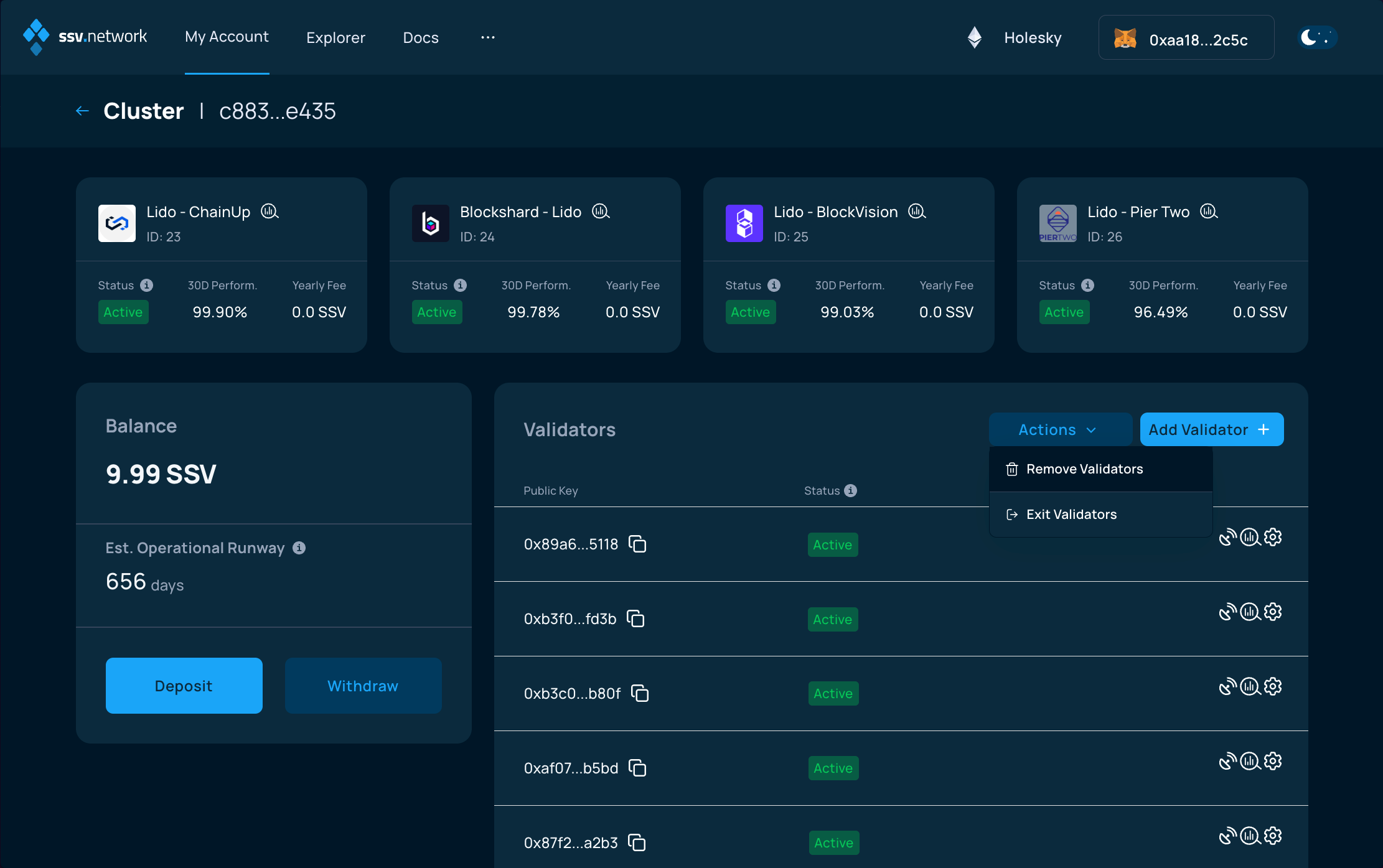
Task: Choose Remove Validators from Actions menu
Action: [1100, 469]
